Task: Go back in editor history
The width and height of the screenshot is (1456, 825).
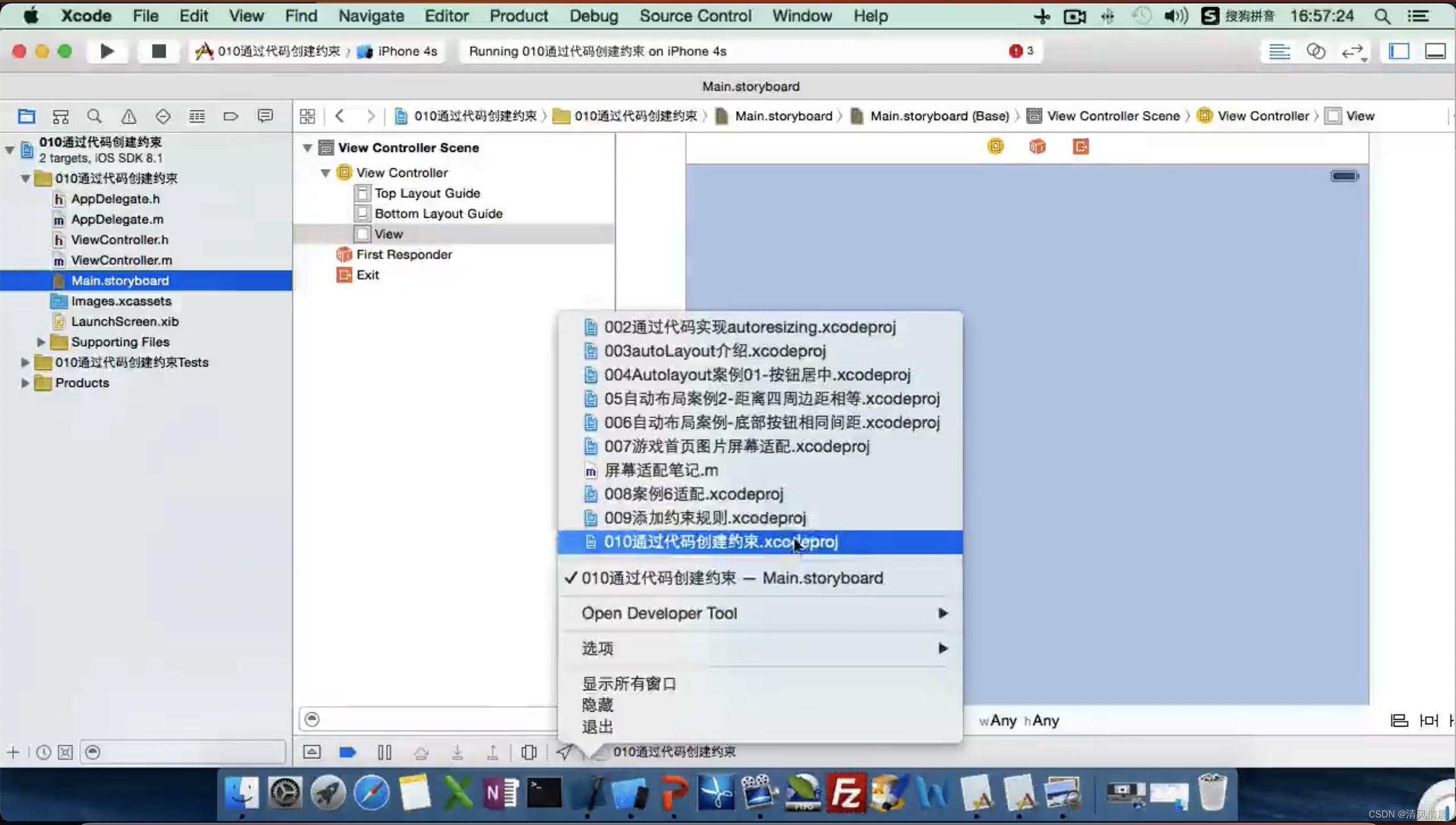Action: 340,116
